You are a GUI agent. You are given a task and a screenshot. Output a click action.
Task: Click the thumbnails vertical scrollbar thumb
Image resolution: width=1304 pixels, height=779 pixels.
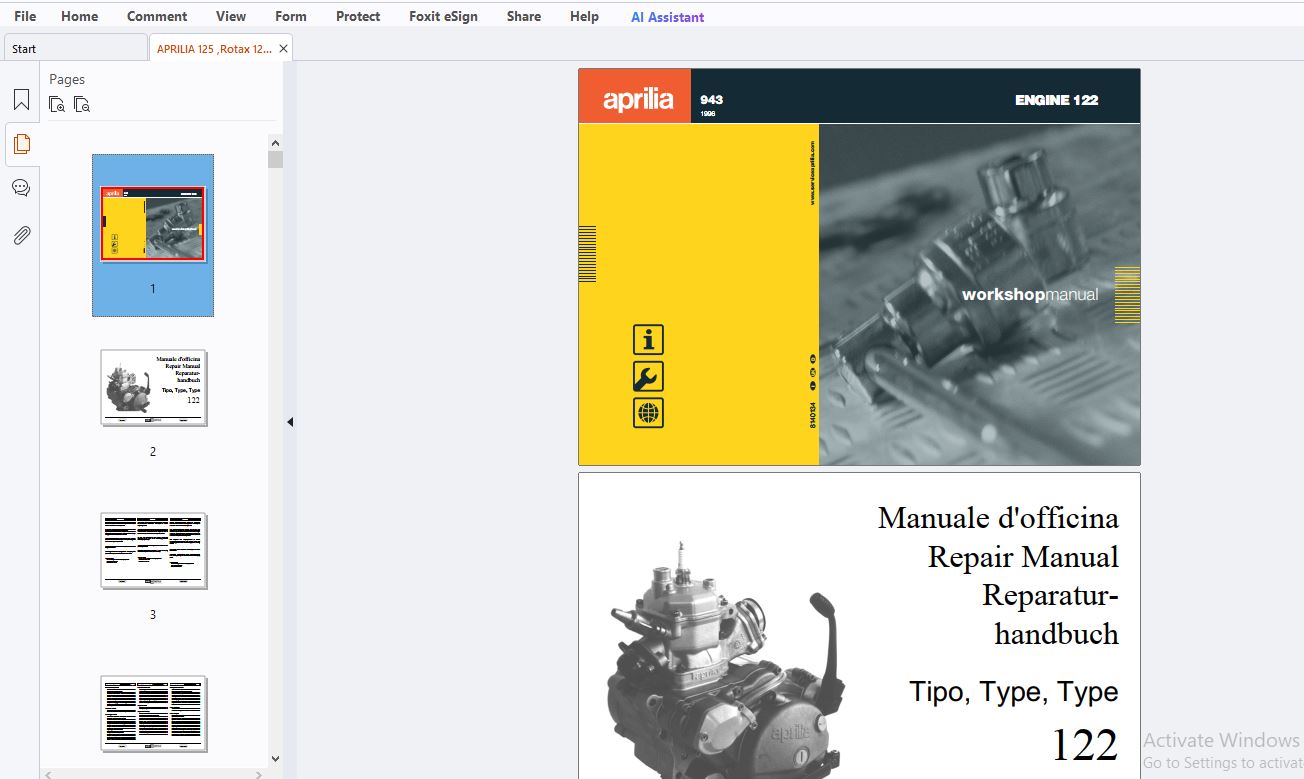click(x=275, y=159)
